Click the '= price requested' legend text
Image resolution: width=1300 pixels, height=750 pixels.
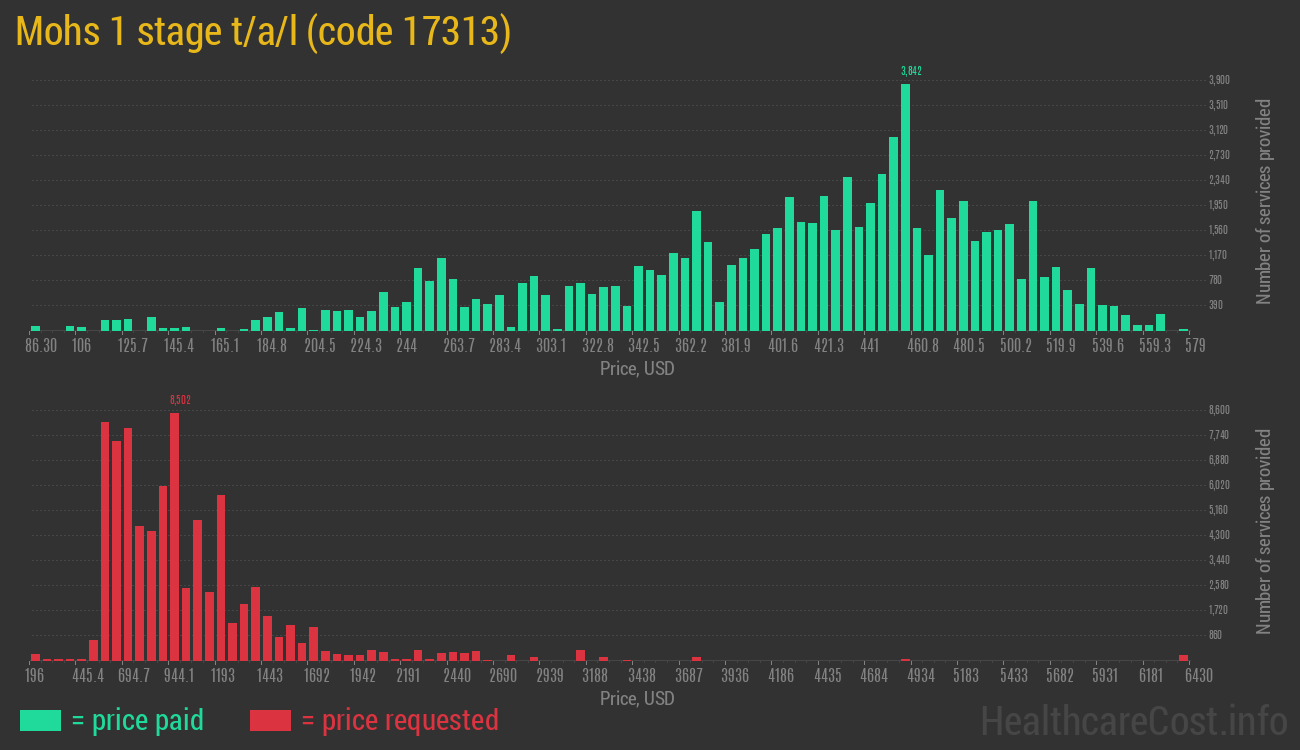pyautogui.click(x=399, y=720)
